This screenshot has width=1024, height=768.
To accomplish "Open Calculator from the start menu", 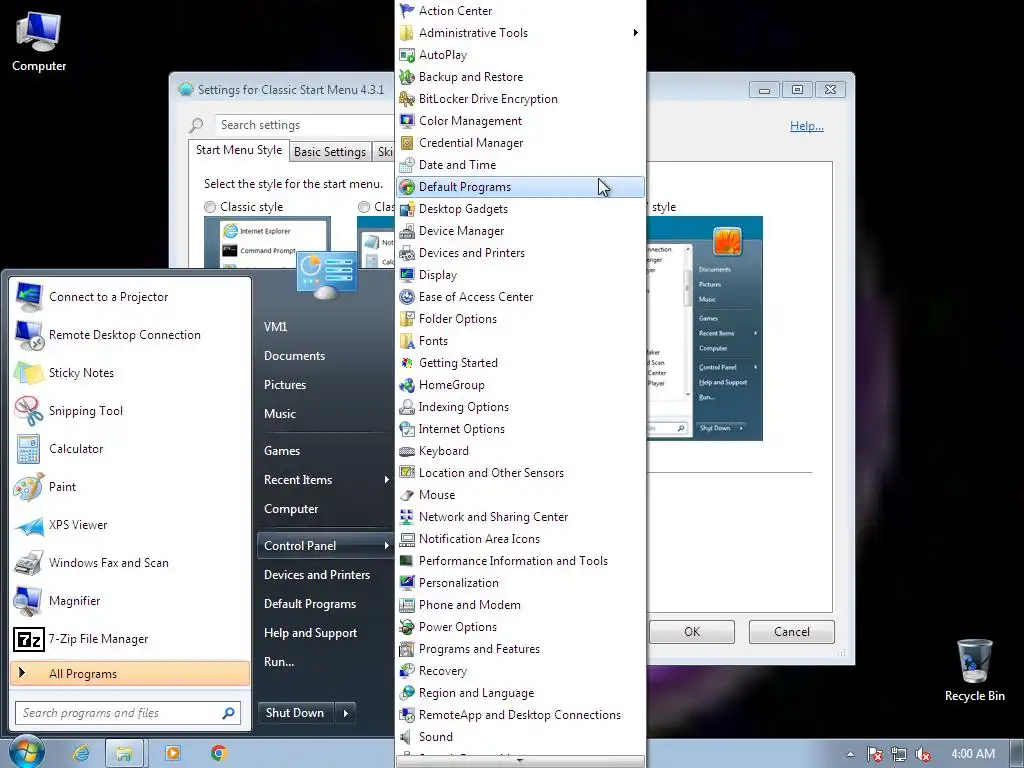I will pos(131,449).
